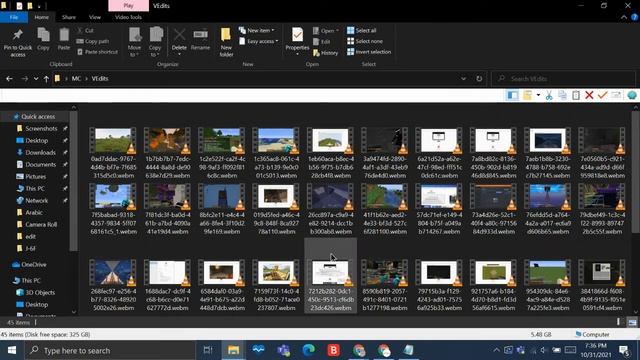Click the taskbar search box

(110, 350)
